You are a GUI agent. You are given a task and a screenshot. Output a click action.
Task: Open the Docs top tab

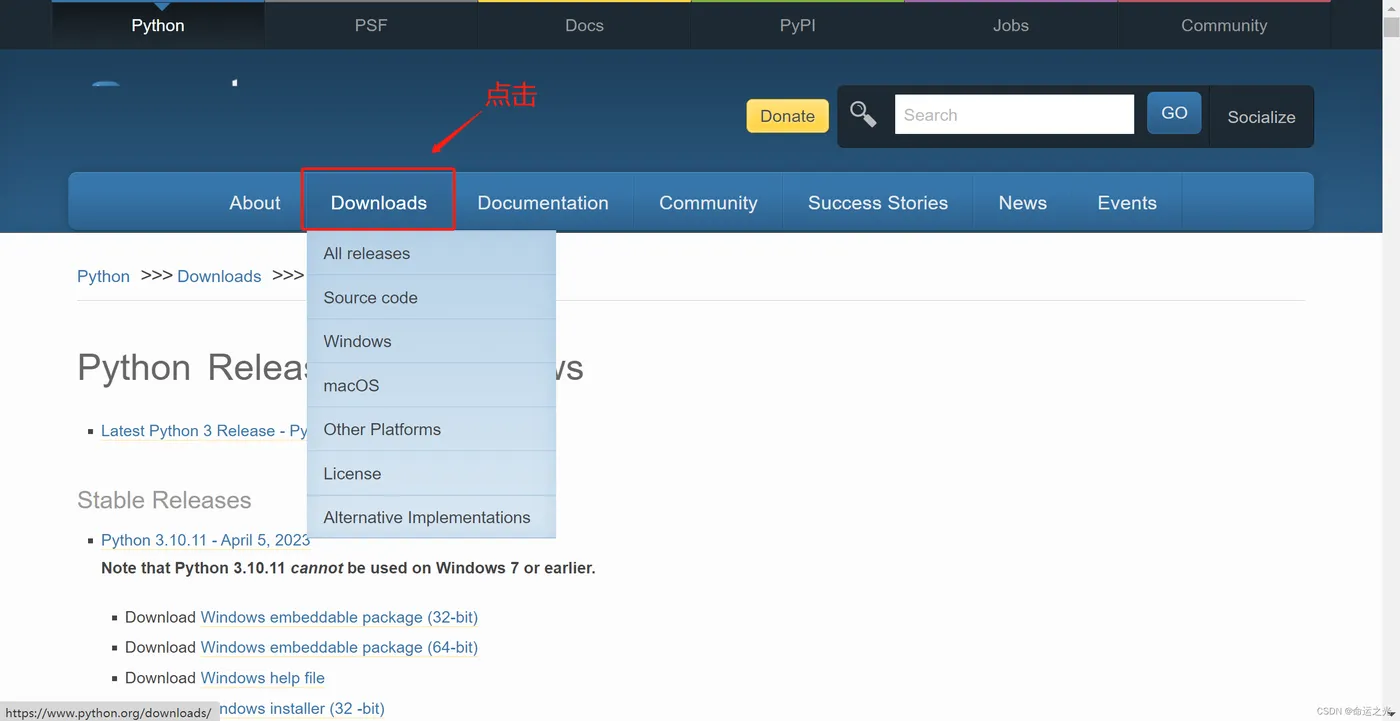(584, 25)
